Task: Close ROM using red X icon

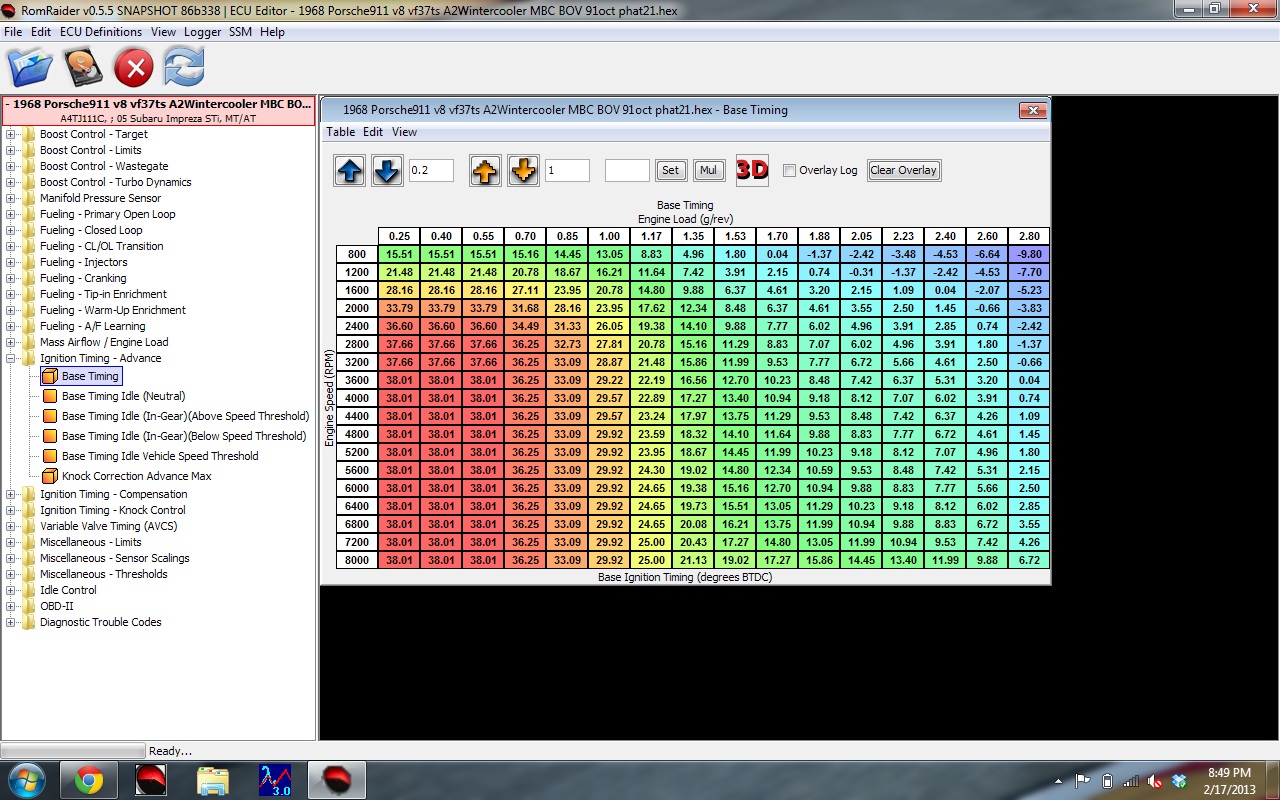Action: (133, 68)
